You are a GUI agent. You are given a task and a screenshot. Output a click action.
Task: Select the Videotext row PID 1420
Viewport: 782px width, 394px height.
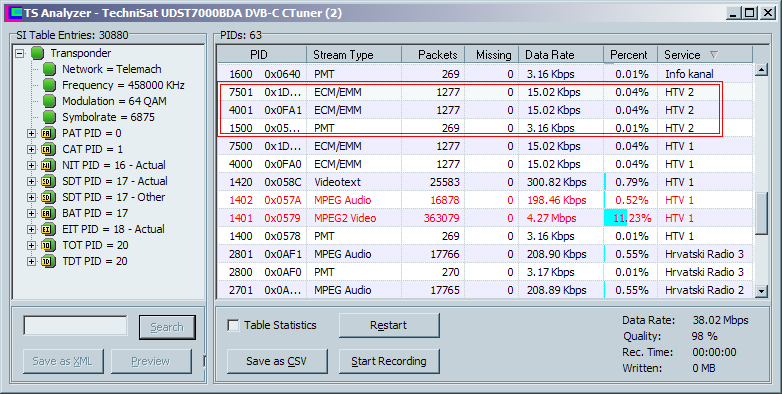tap(485, 182)
